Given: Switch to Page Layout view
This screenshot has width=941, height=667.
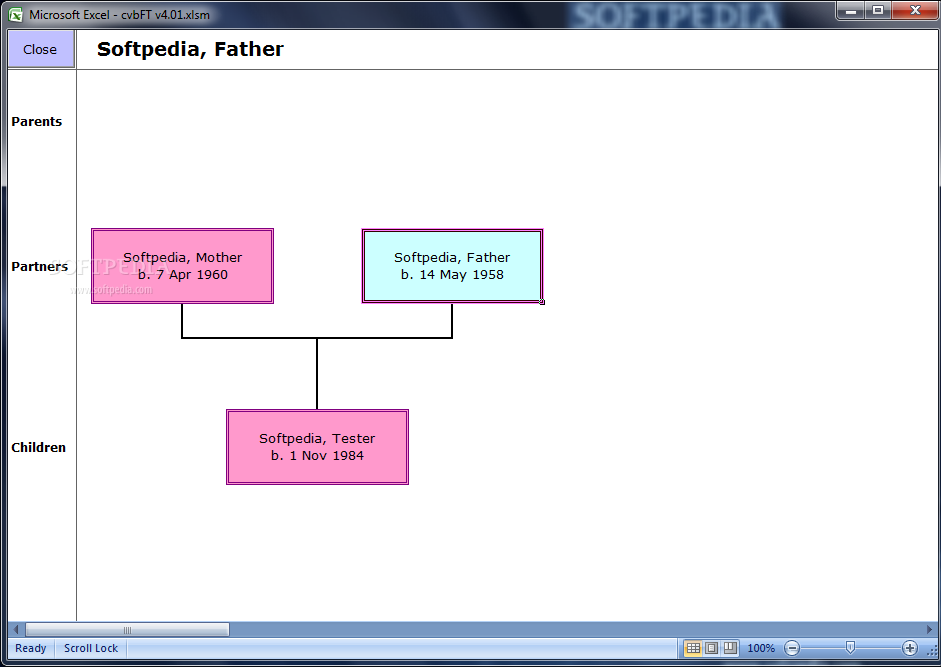Looking at the screenshot, I should point(712,648).
